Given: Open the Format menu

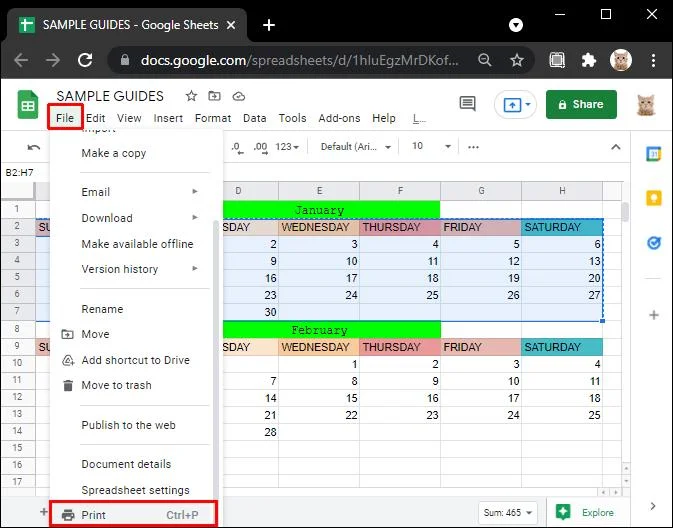Looking at the screenshot, I should click(213, 118).
